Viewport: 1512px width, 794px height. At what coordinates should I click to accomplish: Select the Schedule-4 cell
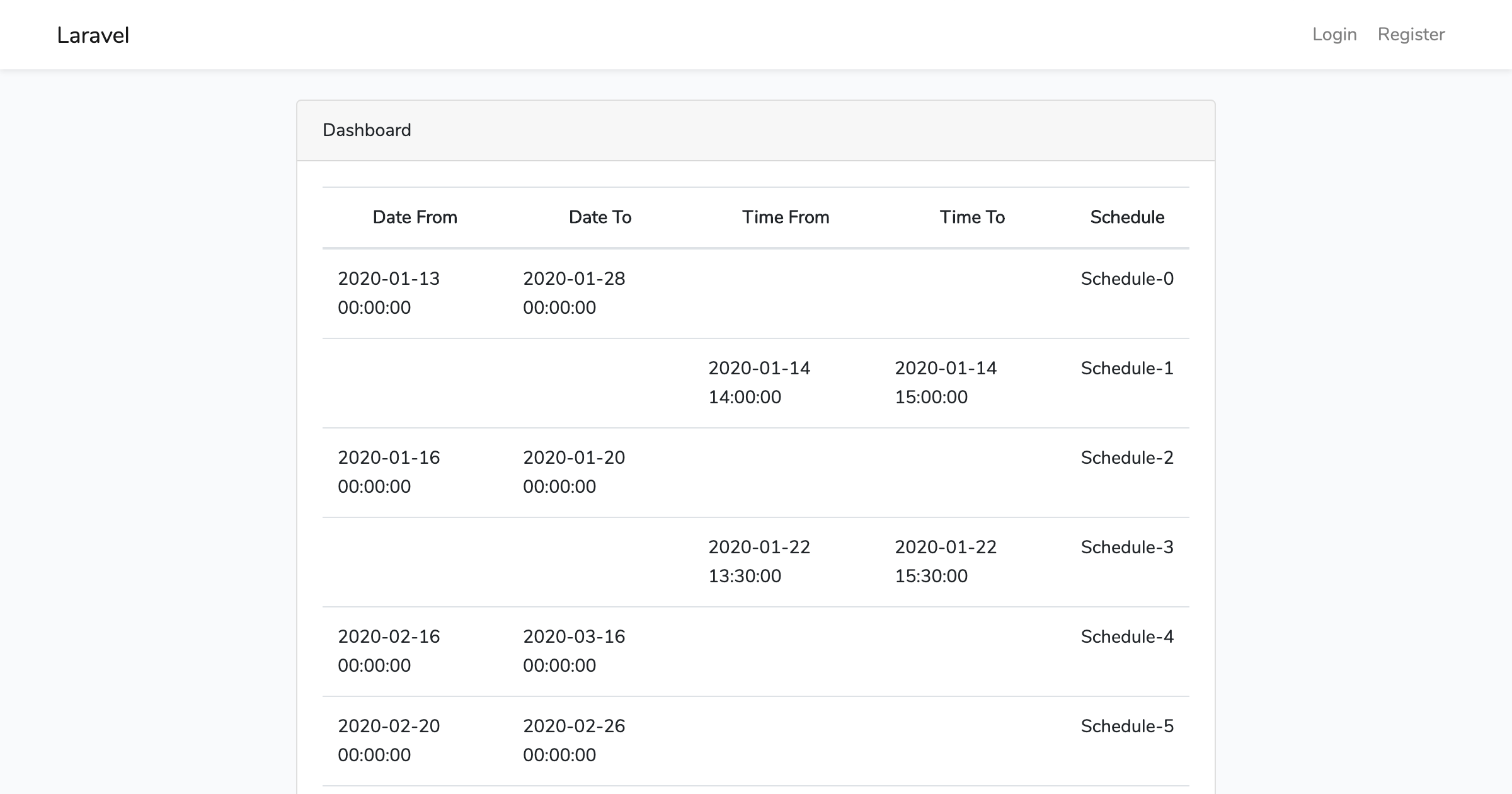coord(1127,636)
